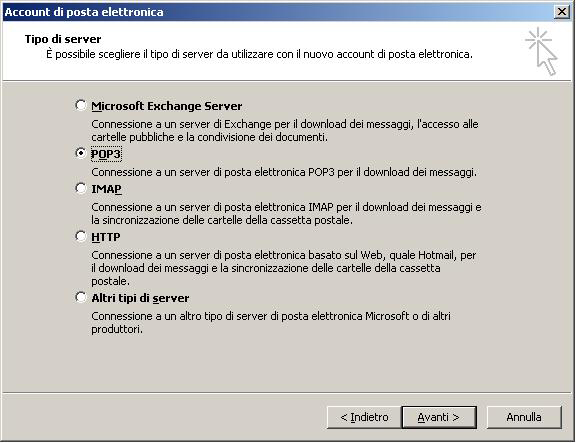Click the Altri tipi di server label

(140, 298)
